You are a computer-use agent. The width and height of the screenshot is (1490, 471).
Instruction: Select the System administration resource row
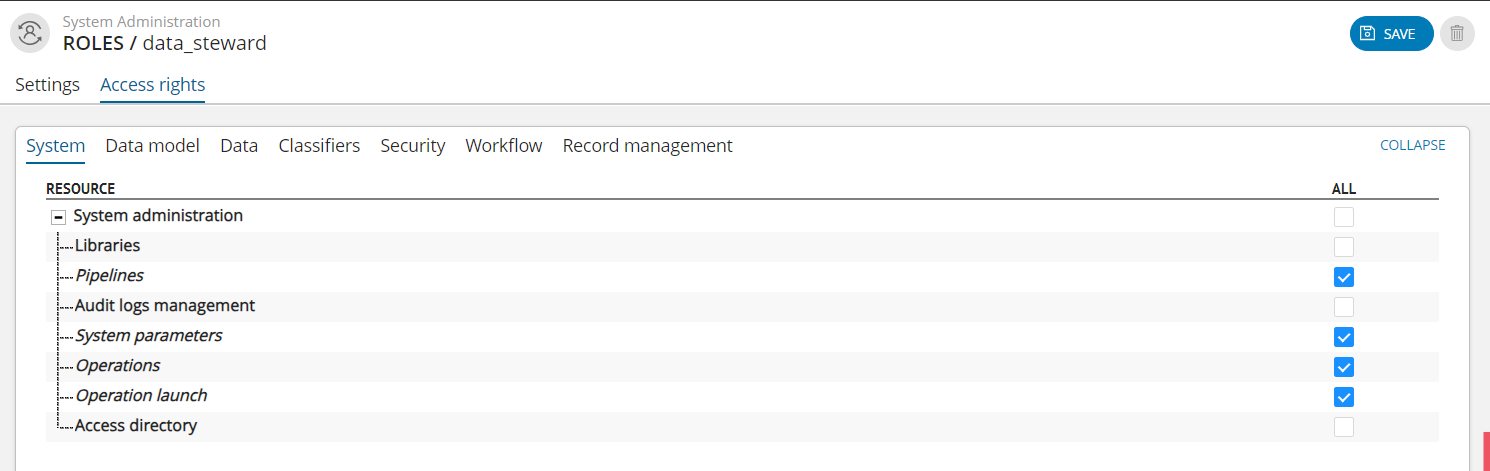click(x=742, y=216)
